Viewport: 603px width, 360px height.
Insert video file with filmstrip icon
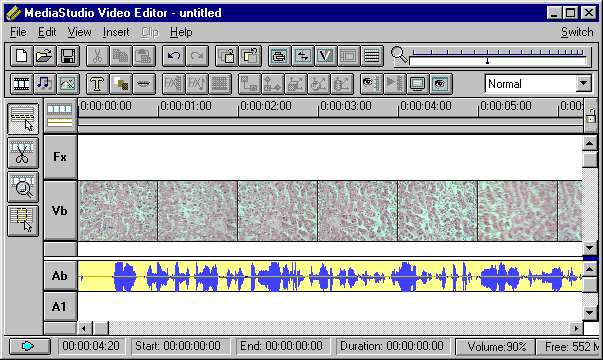(x=21, y=83)
